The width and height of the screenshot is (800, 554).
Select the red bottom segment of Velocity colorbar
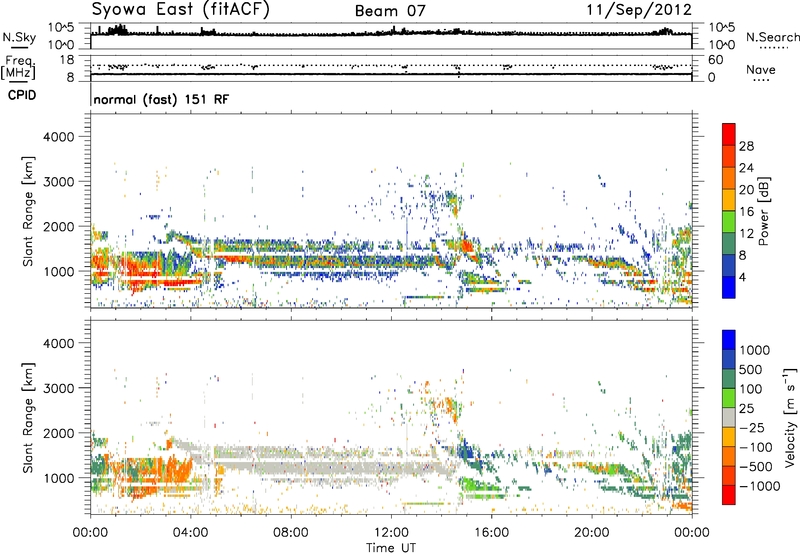[x=729, y=495]
